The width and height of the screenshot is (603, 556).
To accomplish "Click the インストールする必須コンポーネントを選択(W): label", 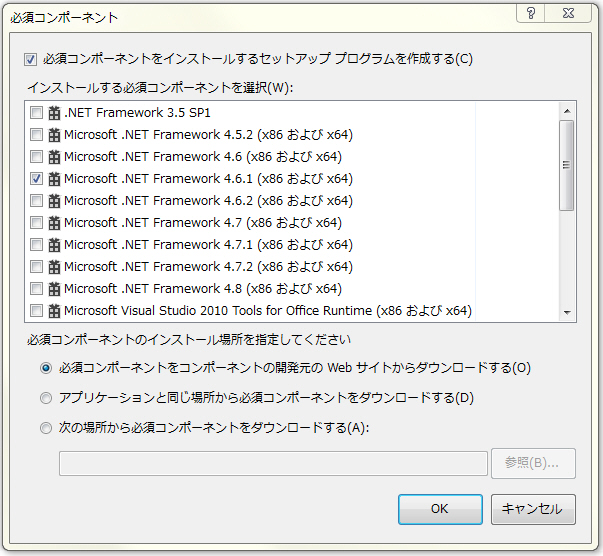I will [x=160, y=88].
